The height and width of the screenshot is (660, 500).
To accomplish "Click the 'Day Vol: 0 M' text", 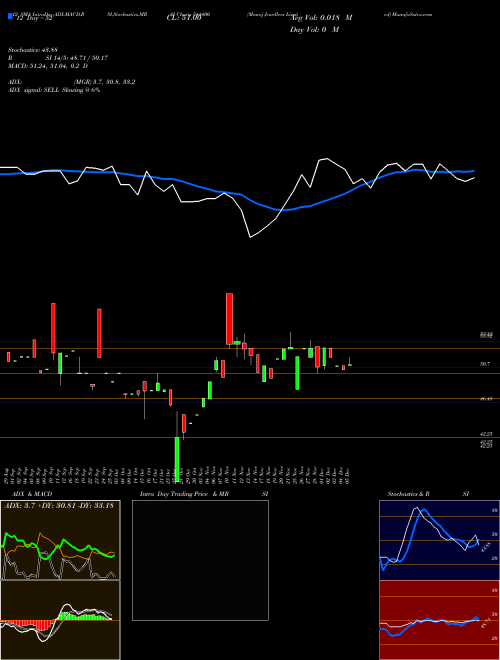I will click(x=314, y=30).
